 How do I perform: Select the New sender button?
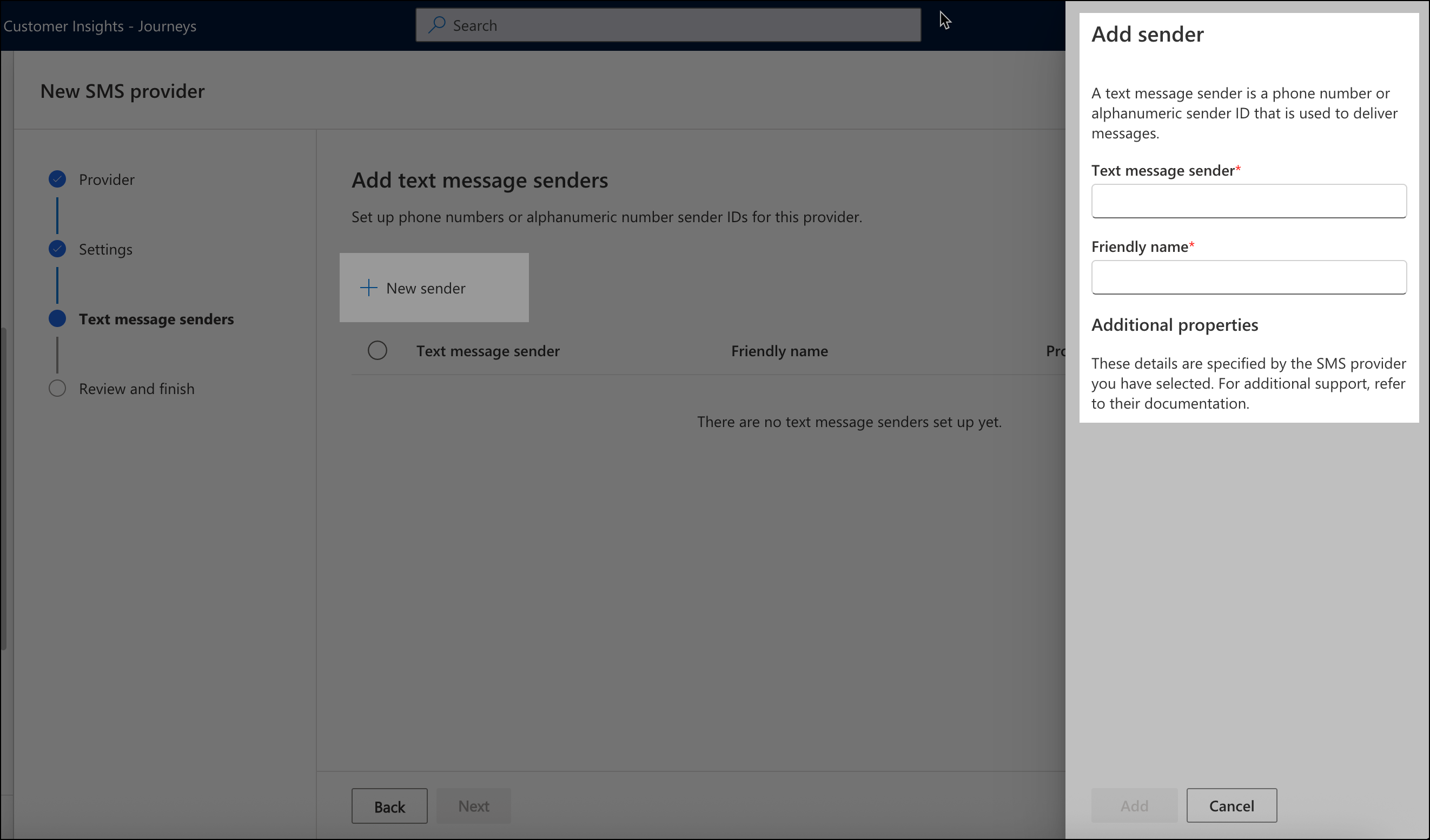coord(434,287)
